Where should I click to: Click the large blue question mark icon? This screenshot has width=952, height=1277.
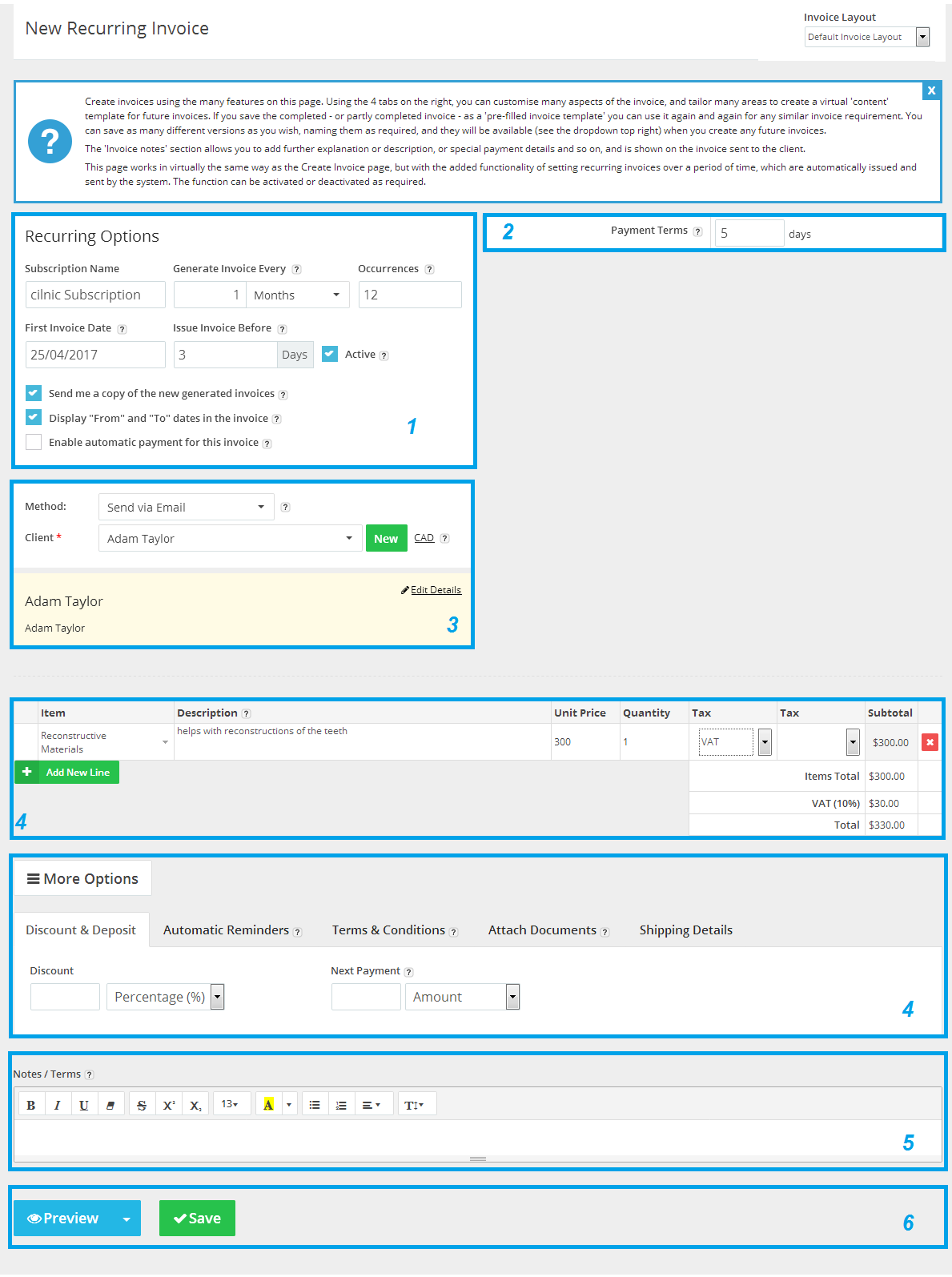pos(50,141)
